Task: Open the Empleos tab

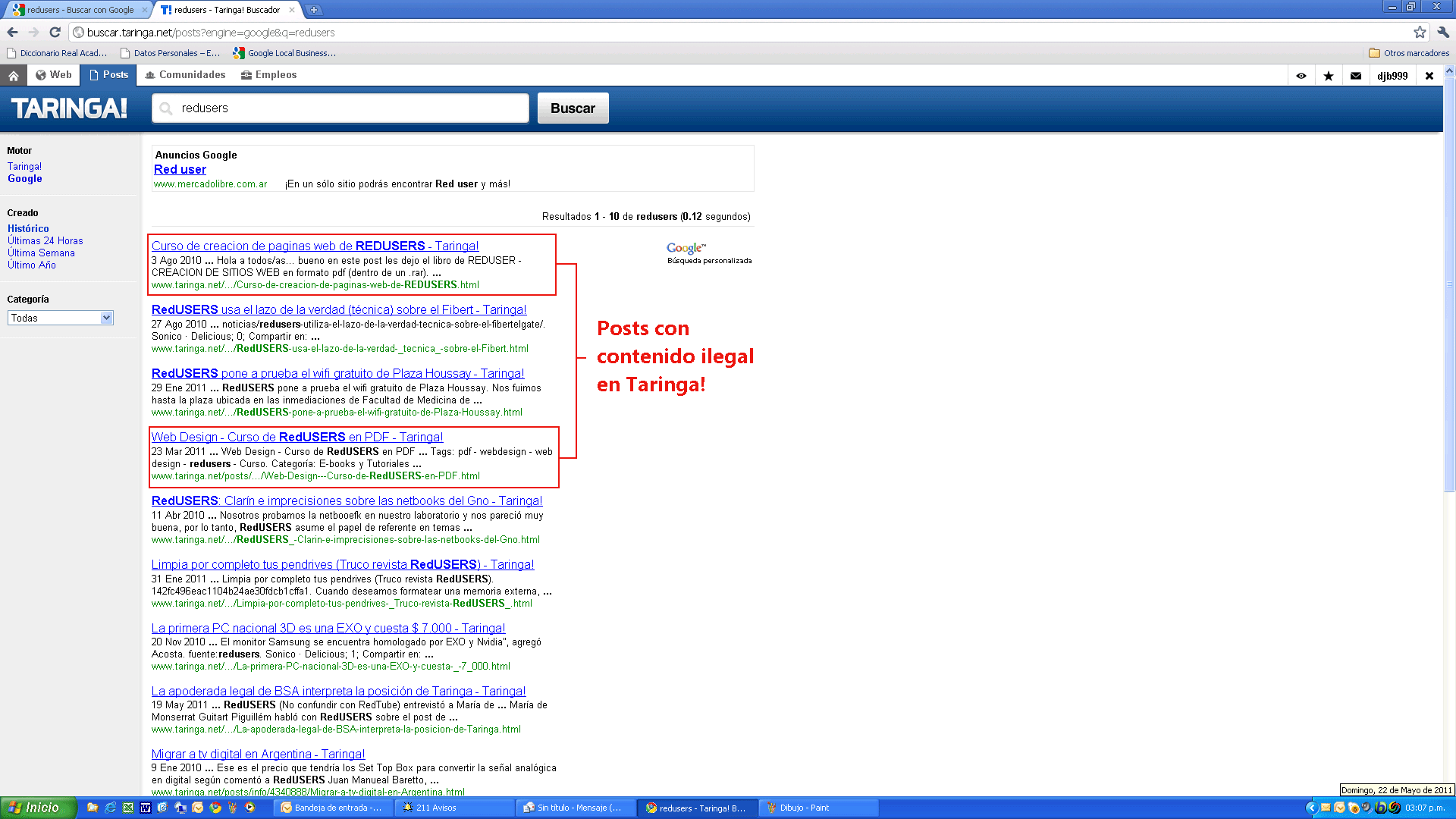Action: (x=268, y=75)
